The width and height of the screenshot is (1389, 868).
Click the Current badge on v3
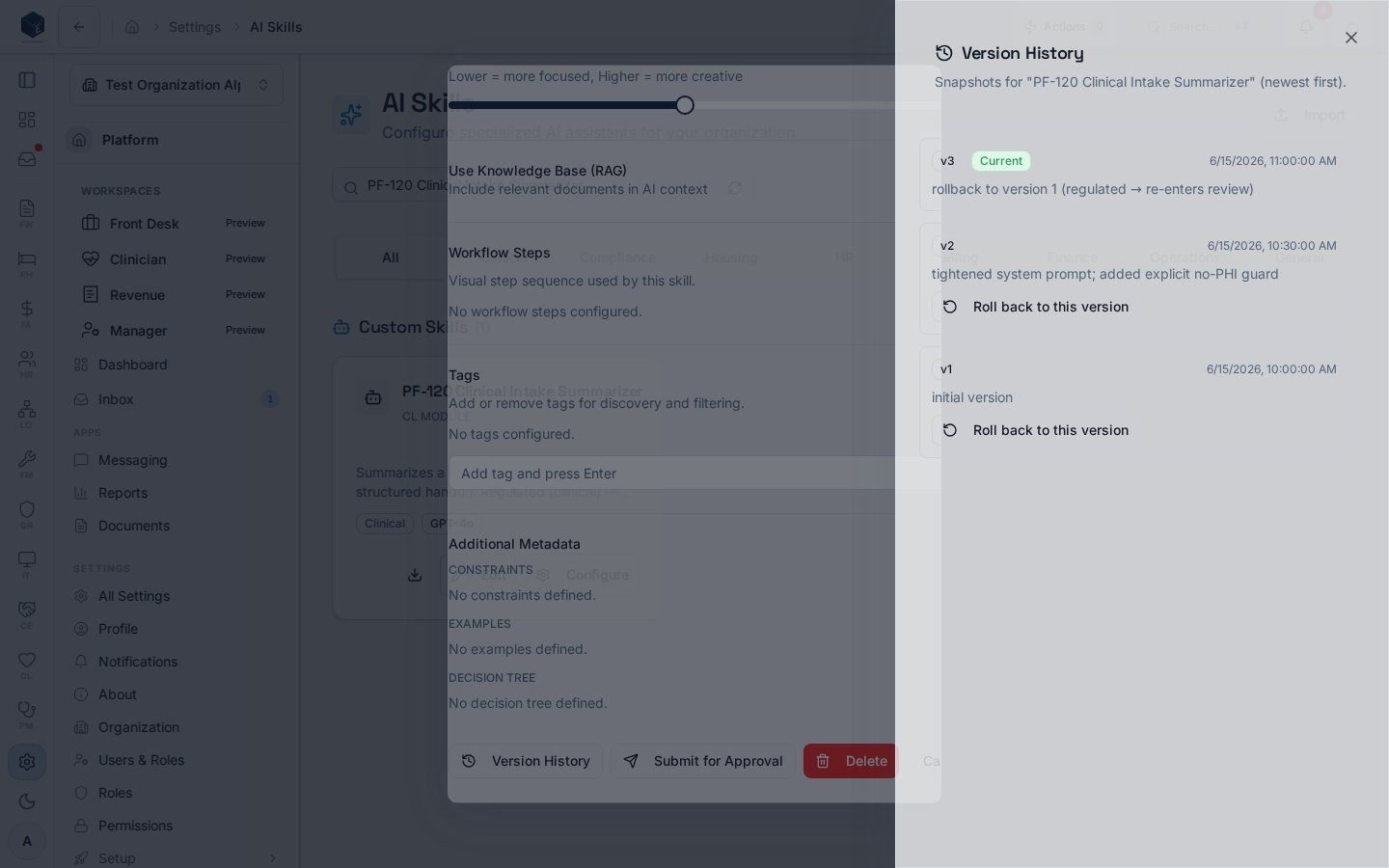(x=1001, y=161)
